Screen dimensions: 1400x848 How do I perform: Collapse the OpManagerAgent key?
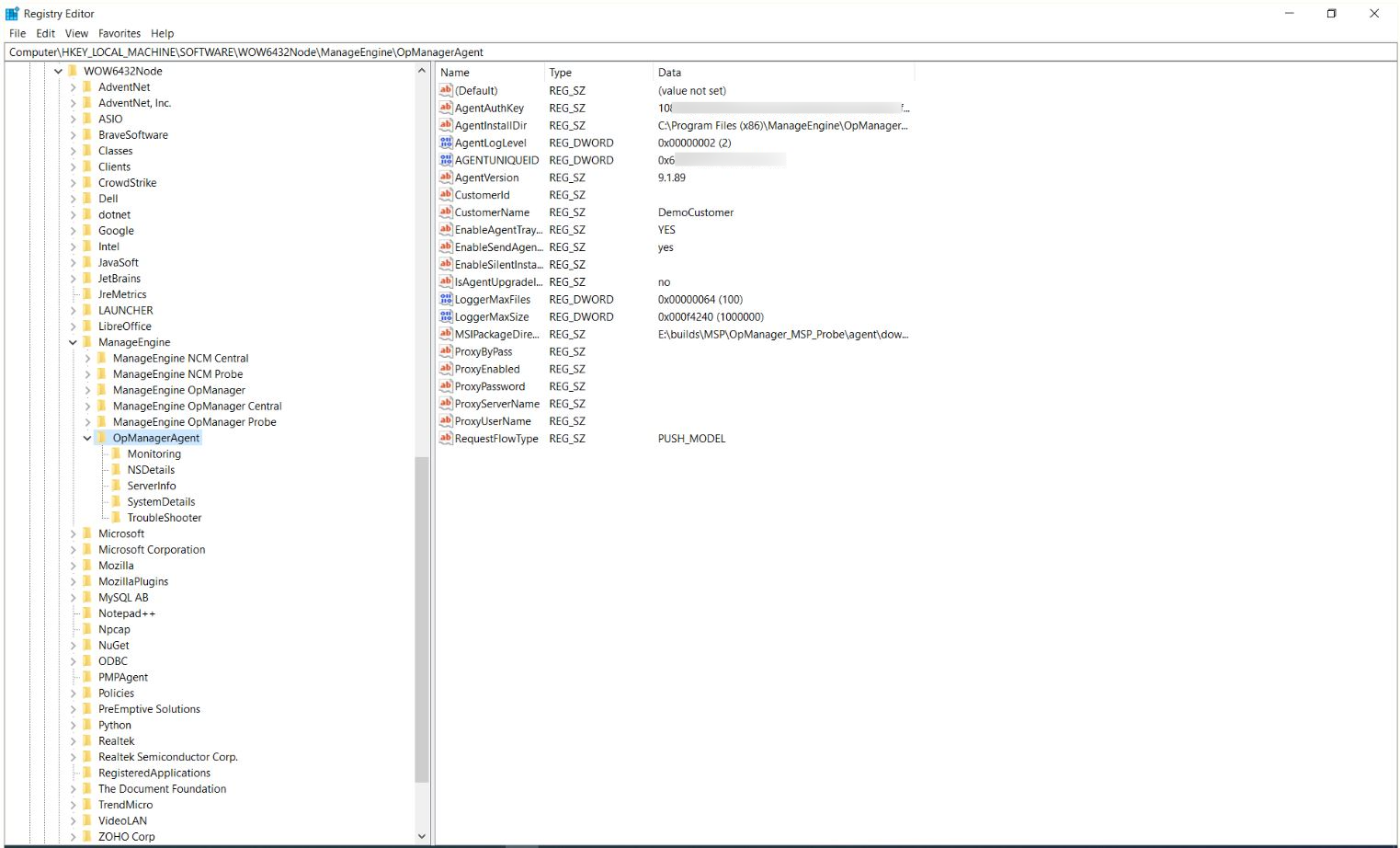pos(87,438)
